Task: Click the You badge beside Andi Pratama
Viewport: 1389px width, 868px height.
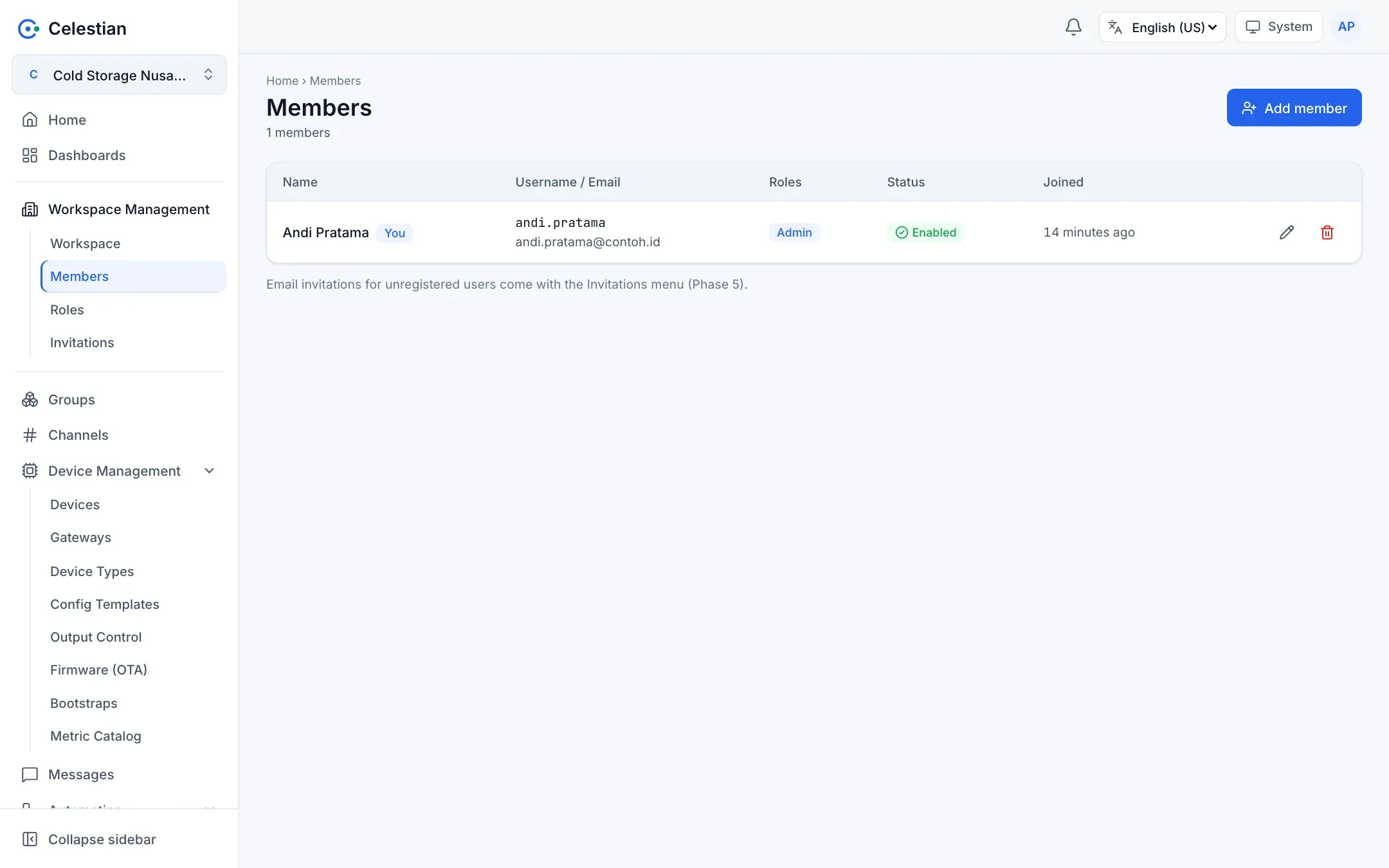Action: click(394, 233)
